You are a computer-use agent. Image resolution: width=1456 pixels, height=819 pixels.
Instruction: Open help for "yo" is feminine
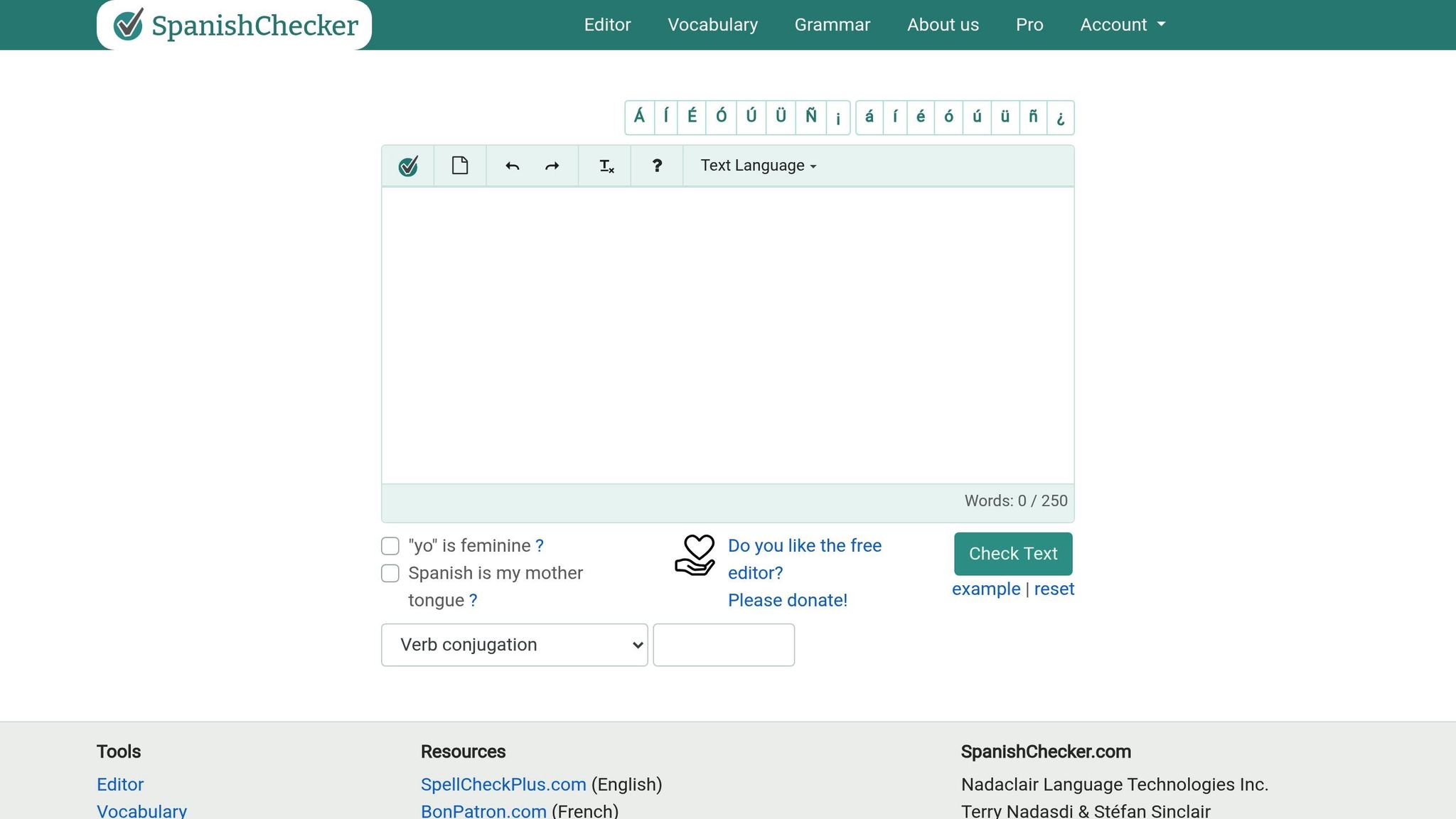[540, 546]
